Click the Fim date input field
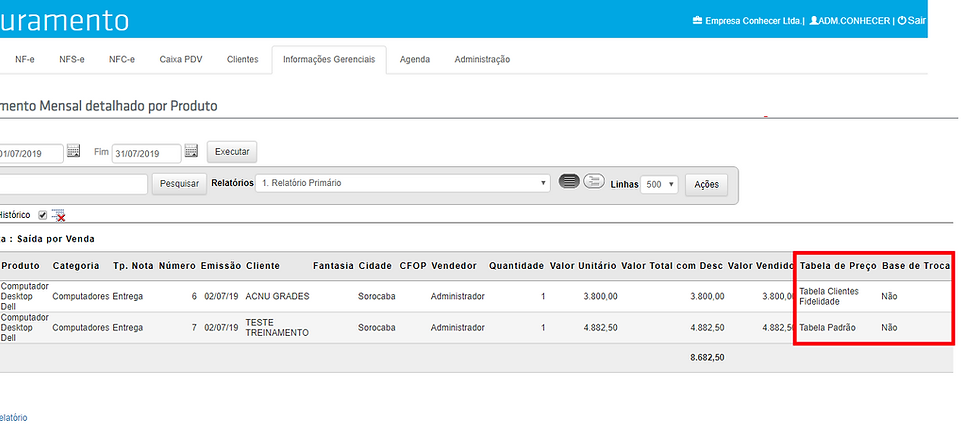980x436 pixels. tap(146, 153)
